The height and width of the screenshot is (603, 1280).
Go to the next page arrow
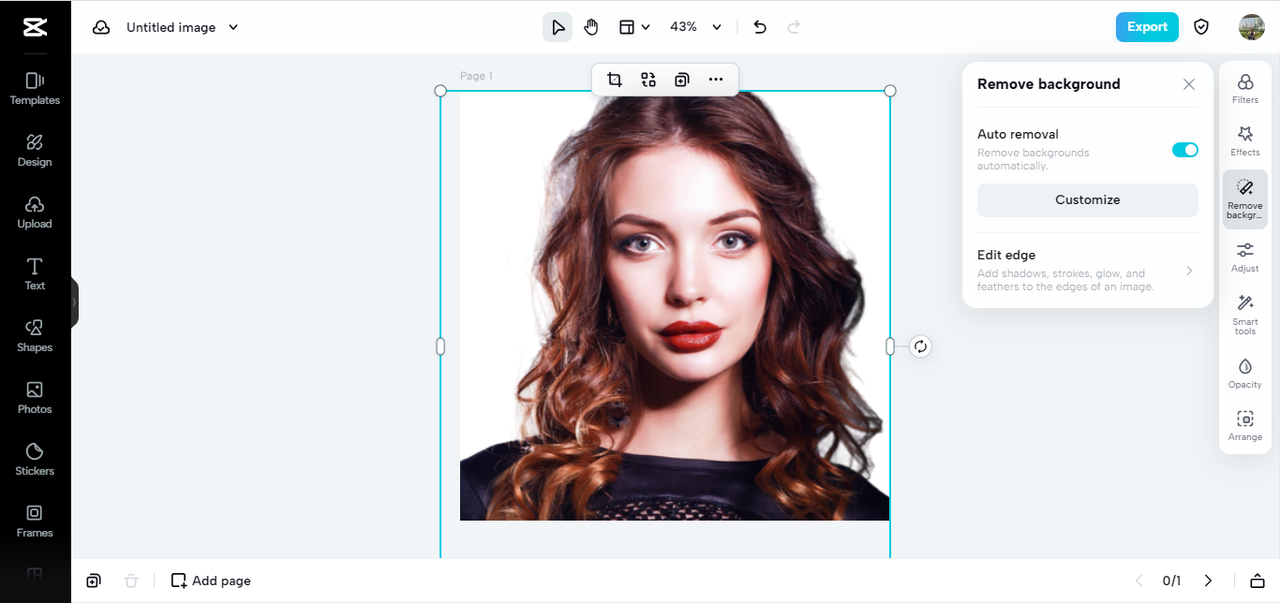tap(1208, 581)
